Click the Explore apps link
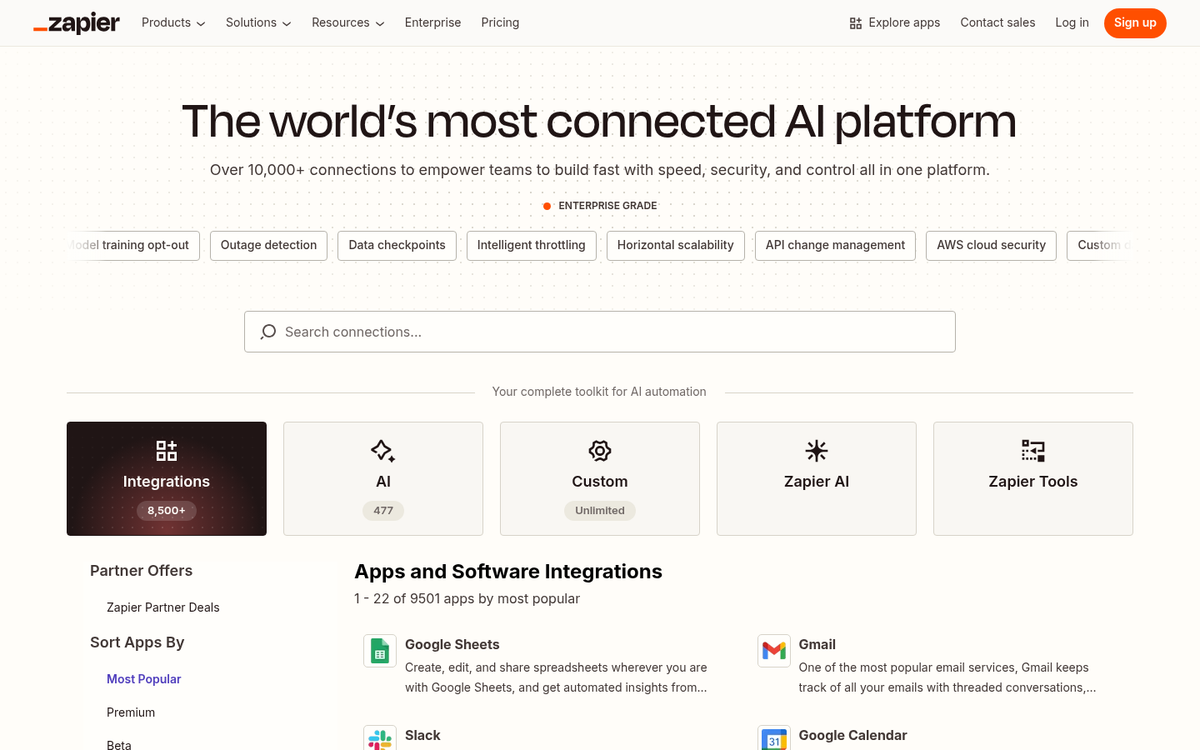1200x750 pixels. click(895, 23)
